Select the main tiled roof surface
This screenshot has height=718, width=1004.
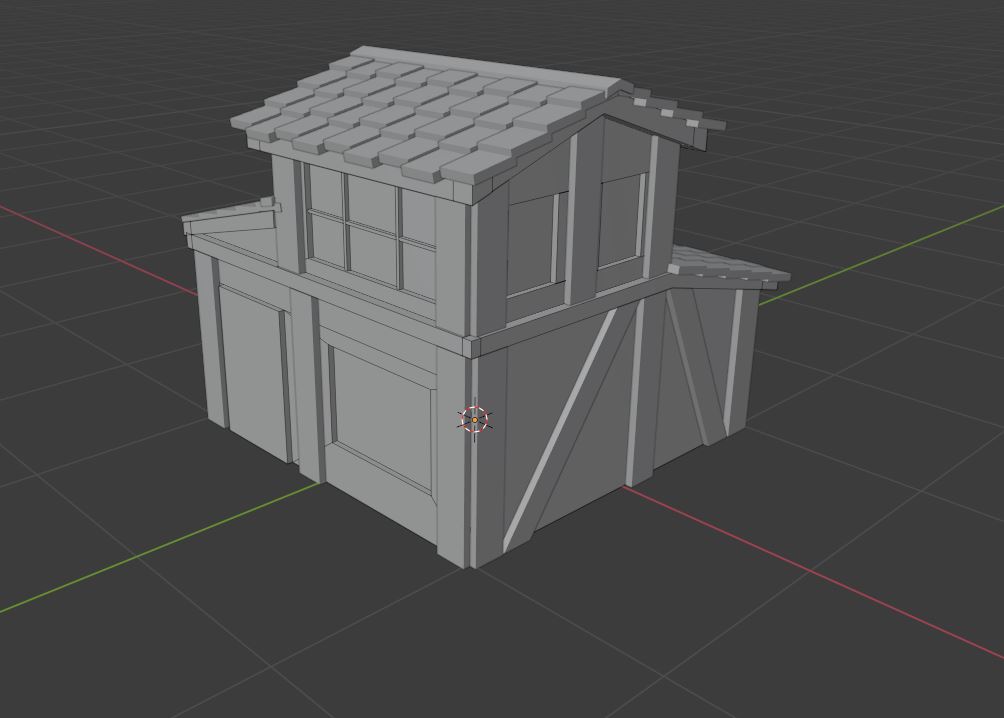(410, 118)
